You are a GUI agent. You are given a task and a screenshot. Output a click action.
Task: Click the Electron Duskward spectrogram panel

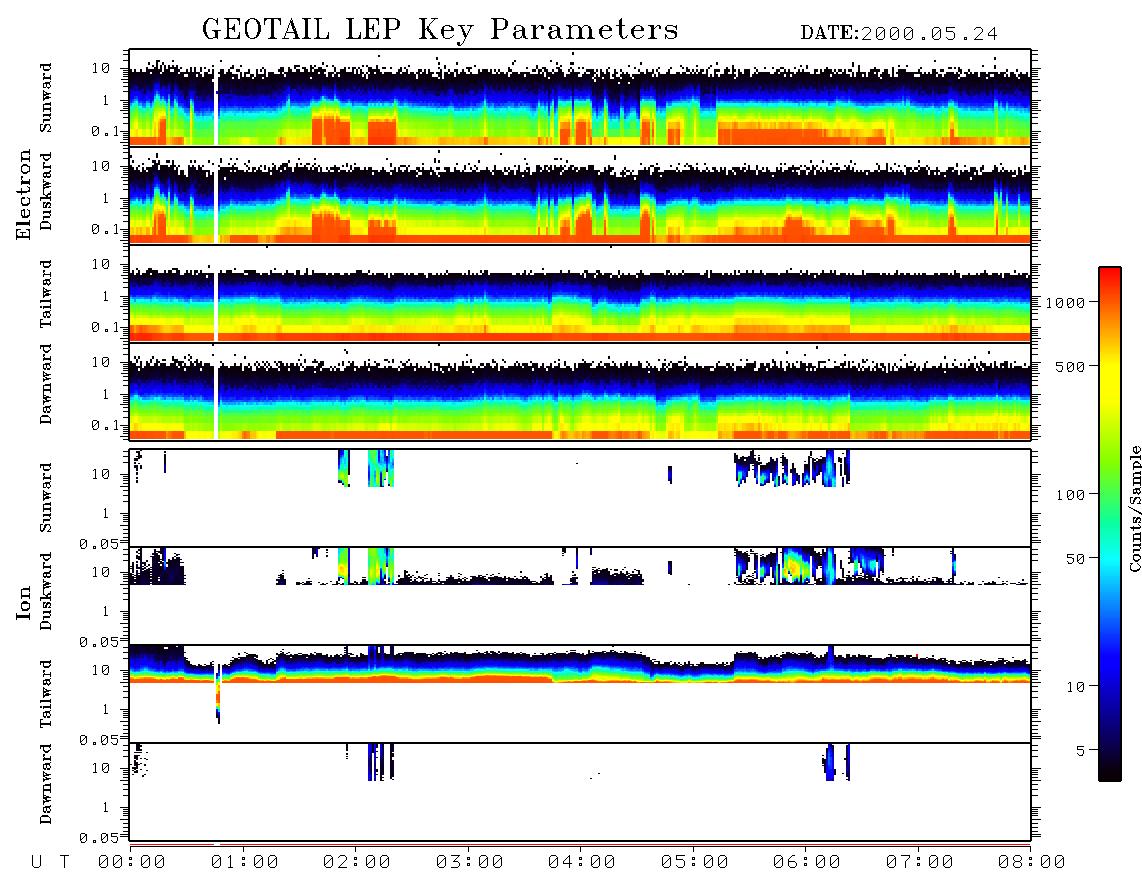(580, 195)
